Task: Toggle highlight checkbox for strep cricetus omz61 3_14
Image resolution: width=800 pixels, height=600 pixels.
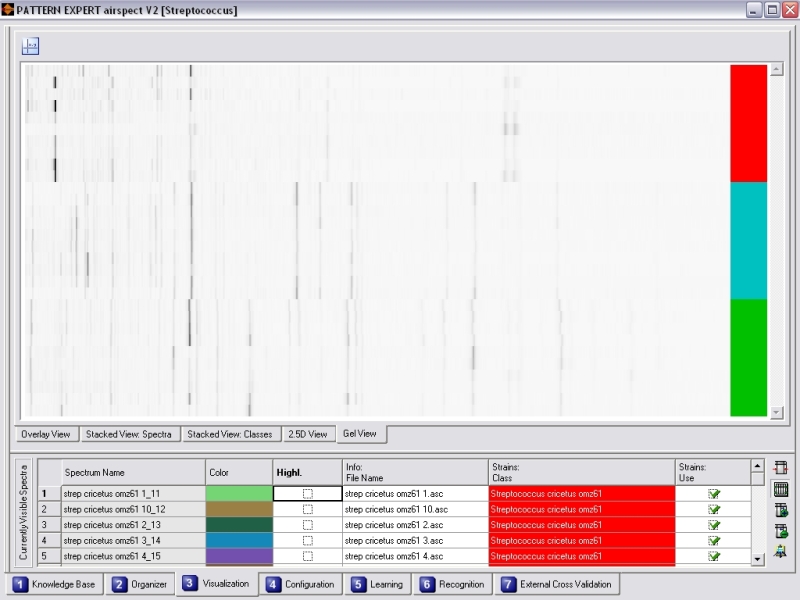Action: tap(307, 540)
